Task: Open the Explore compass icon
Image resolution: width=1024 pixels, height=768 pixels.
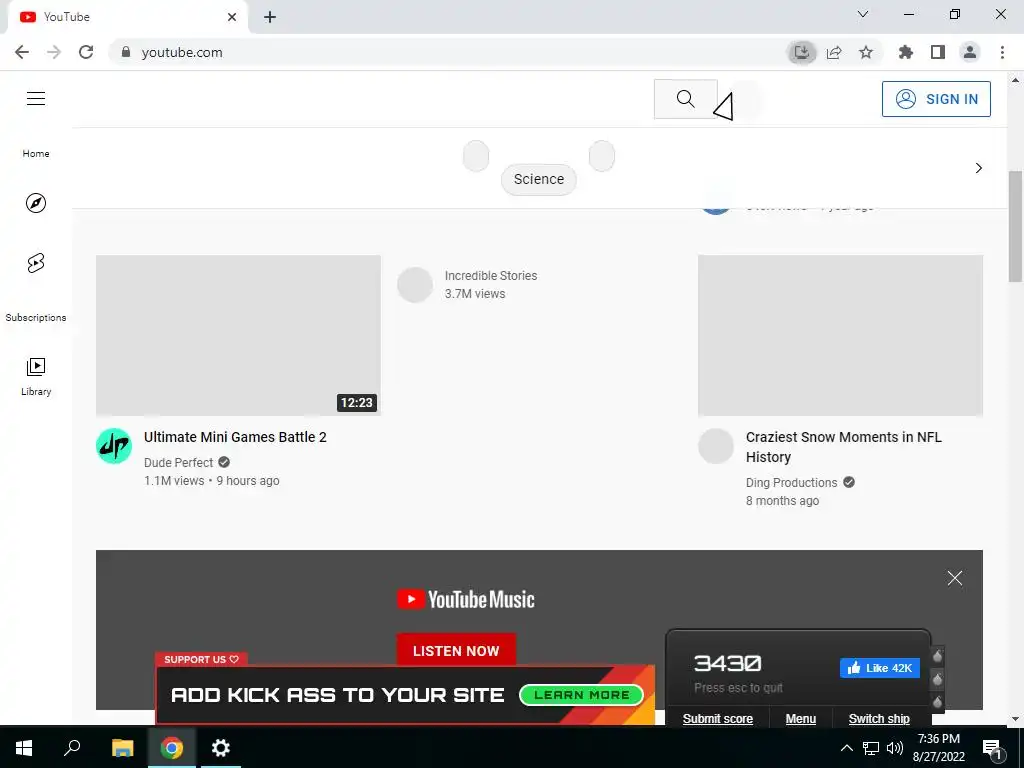Action: pyautogui.click(x=36, y=203)
